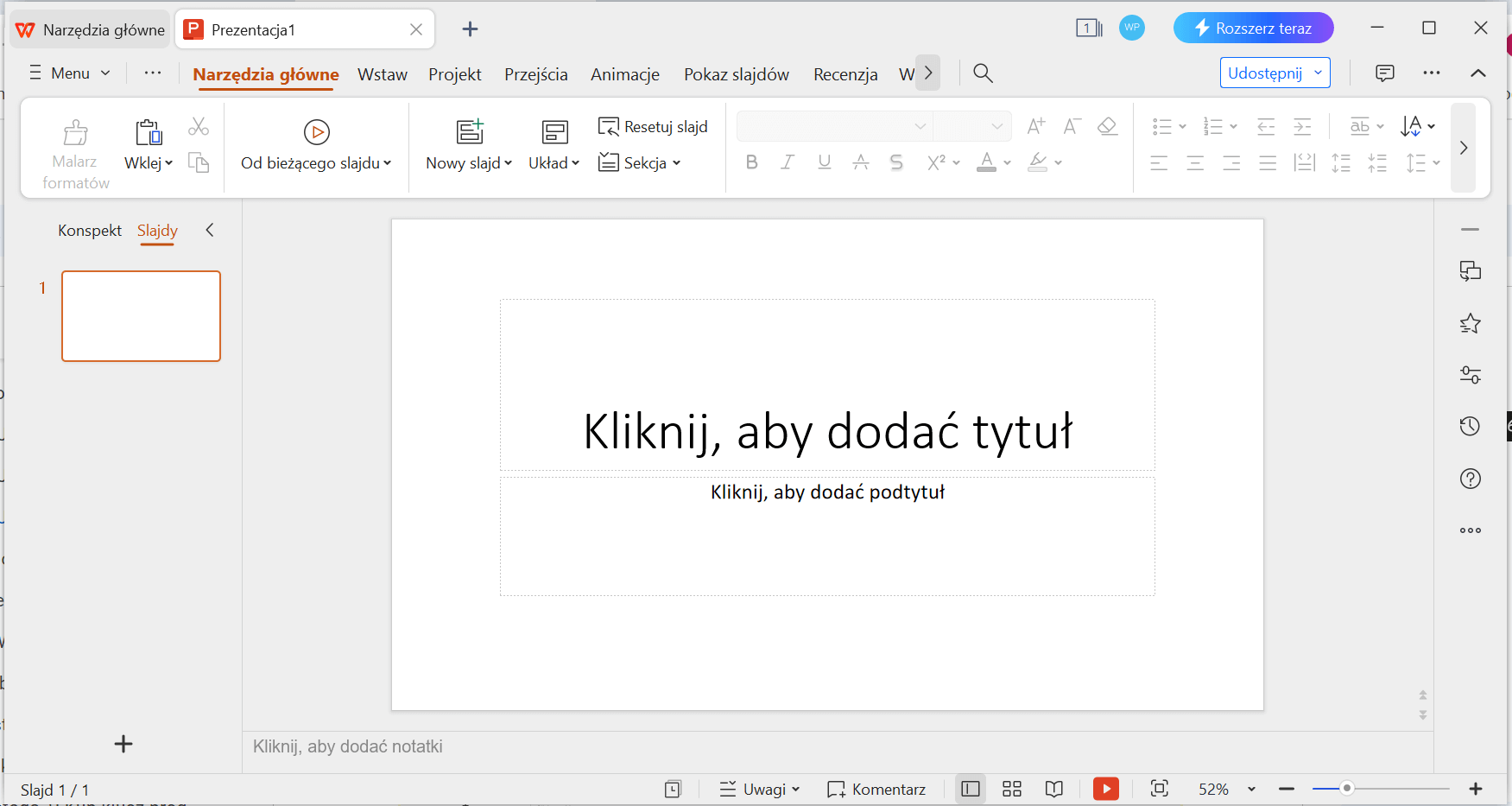Open the highlight color dropdown arrow
The image size is (1512, 806).
click(1059, 162)
